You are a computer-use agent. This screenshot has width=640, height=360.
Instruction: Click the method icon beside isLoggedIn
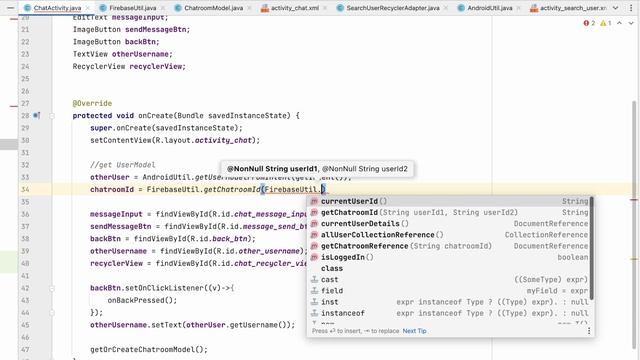pyautogui.click(x=314, y=257)
